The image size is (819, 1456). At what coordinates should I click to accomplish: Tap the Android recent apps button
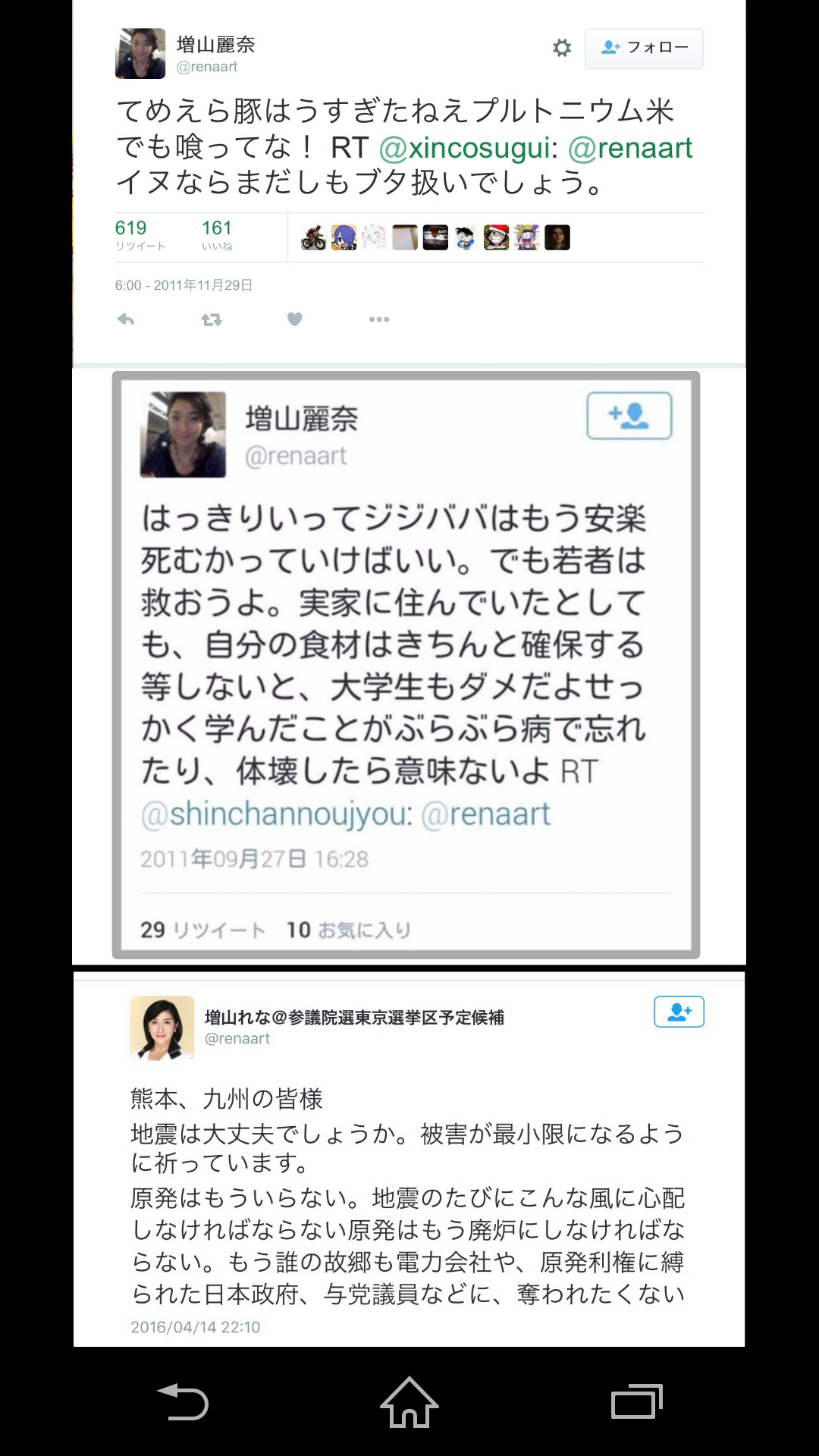click(x=637, y=1401)
